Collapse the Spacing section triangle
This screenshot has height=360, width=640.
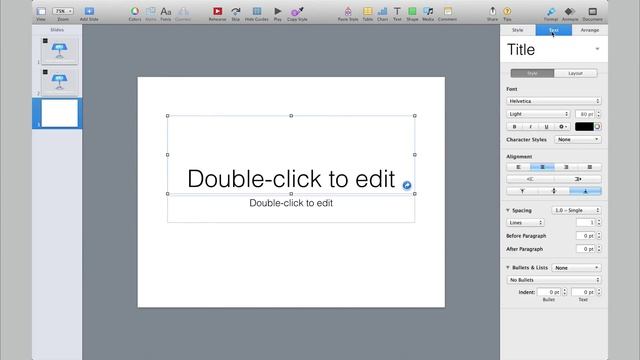508,210
